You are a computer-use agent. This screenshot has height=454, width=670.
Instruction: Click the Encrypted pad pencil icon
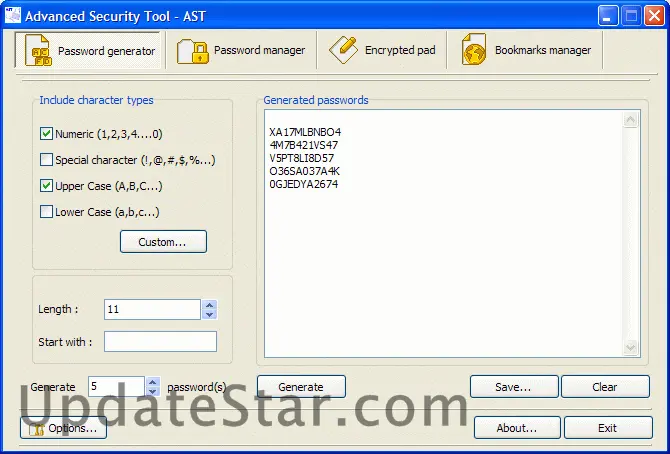click(x=343, y=50)
